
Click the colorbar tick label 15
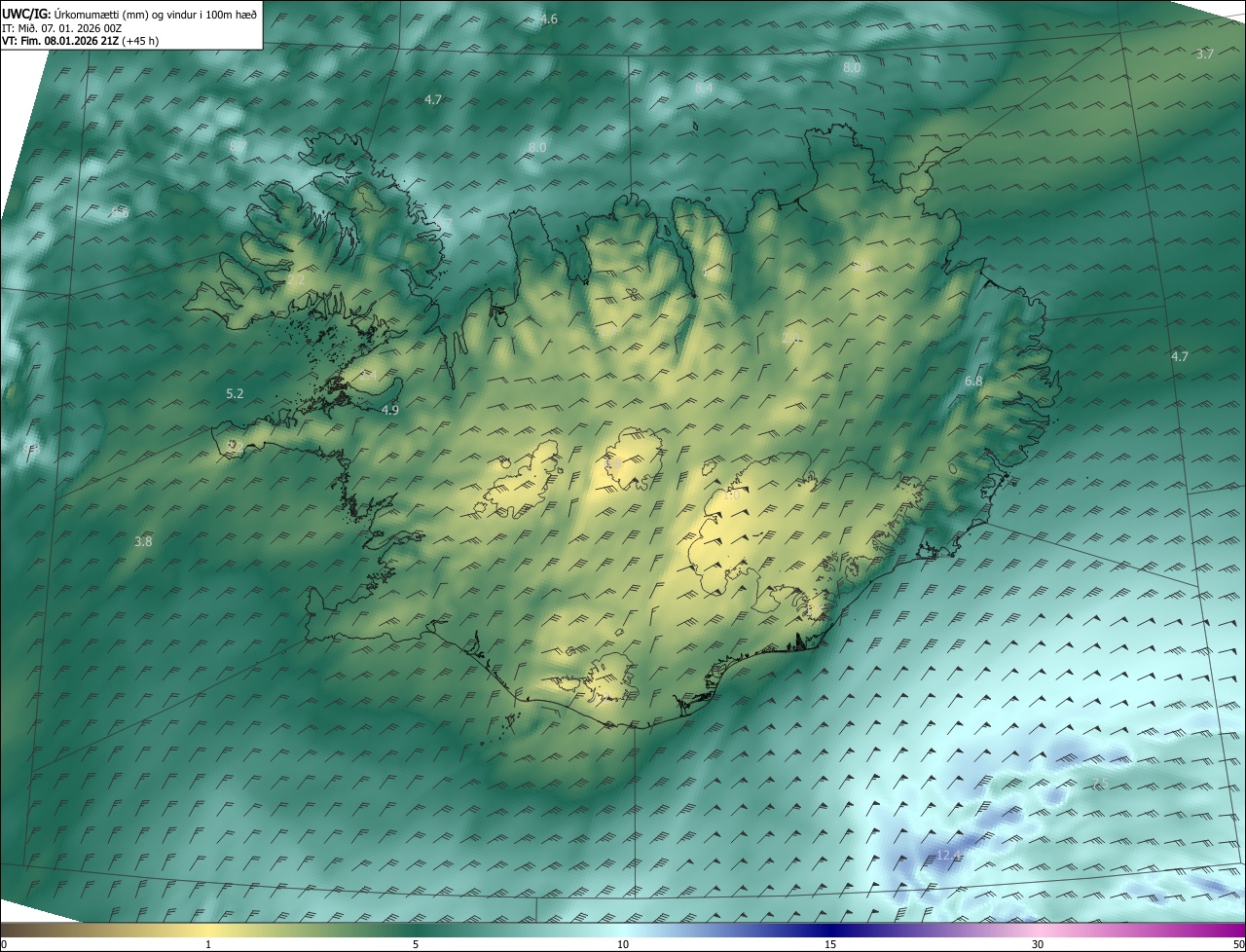coord(830,944)
